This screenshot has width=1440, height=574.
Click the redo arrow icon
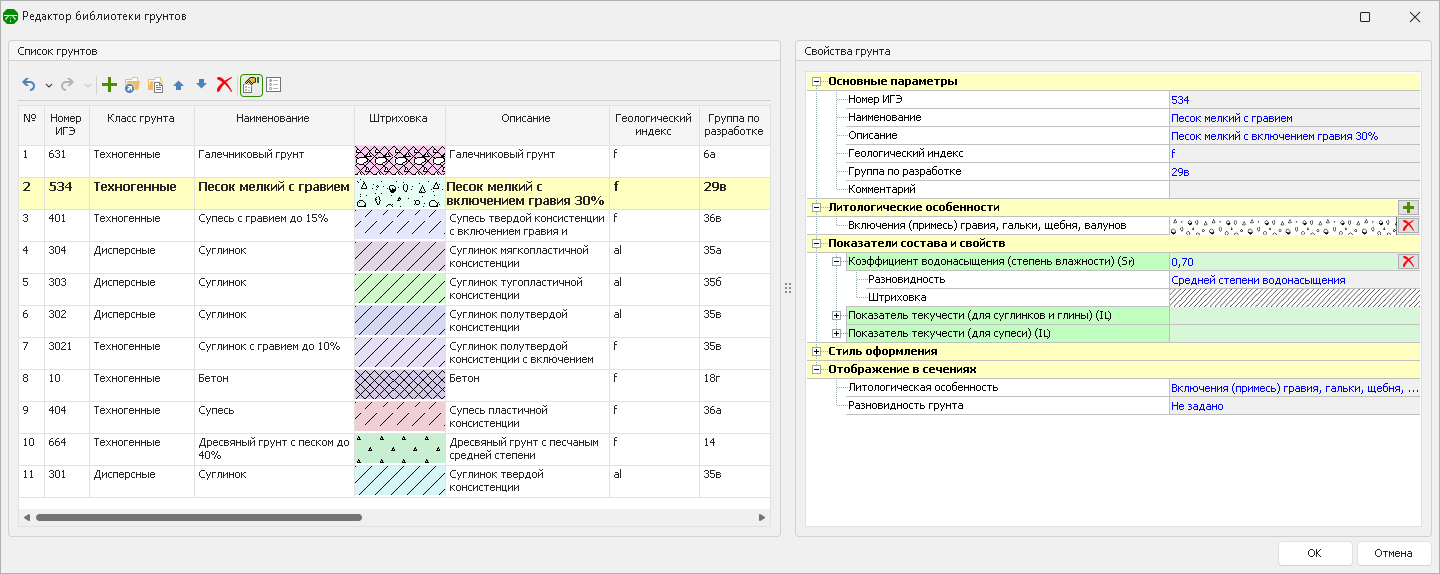(68, 85)
